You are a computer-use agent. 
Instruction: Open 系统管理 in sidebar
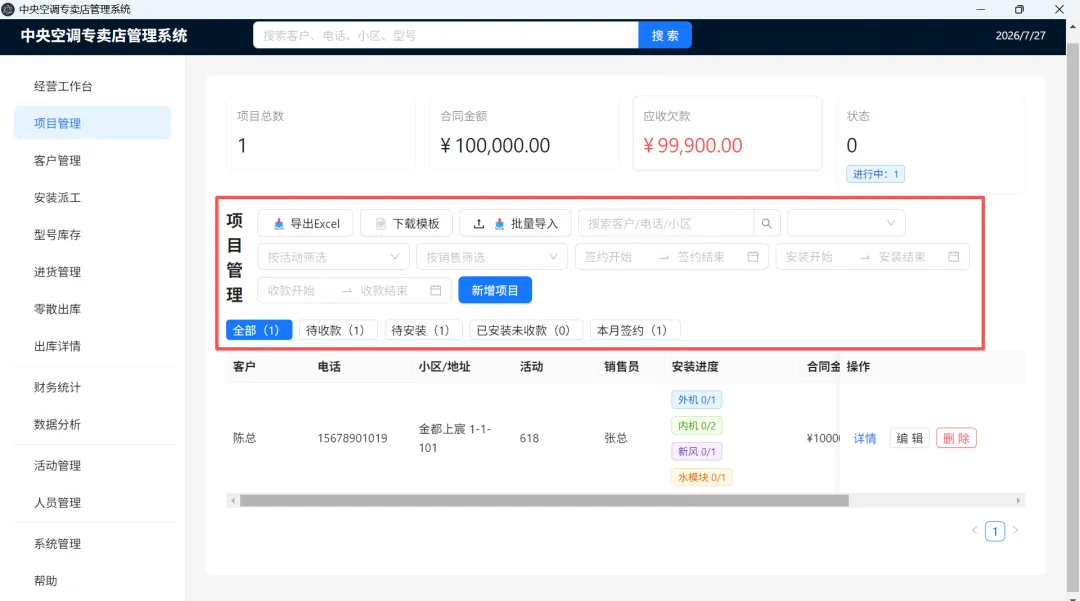click(x=92, y=545)
